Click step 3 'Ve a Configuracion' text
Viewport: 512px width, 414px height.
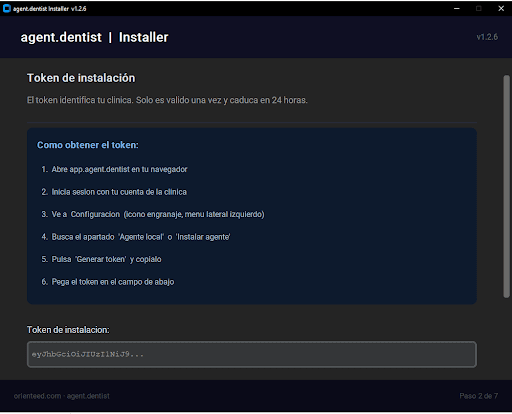pos(153,214)
